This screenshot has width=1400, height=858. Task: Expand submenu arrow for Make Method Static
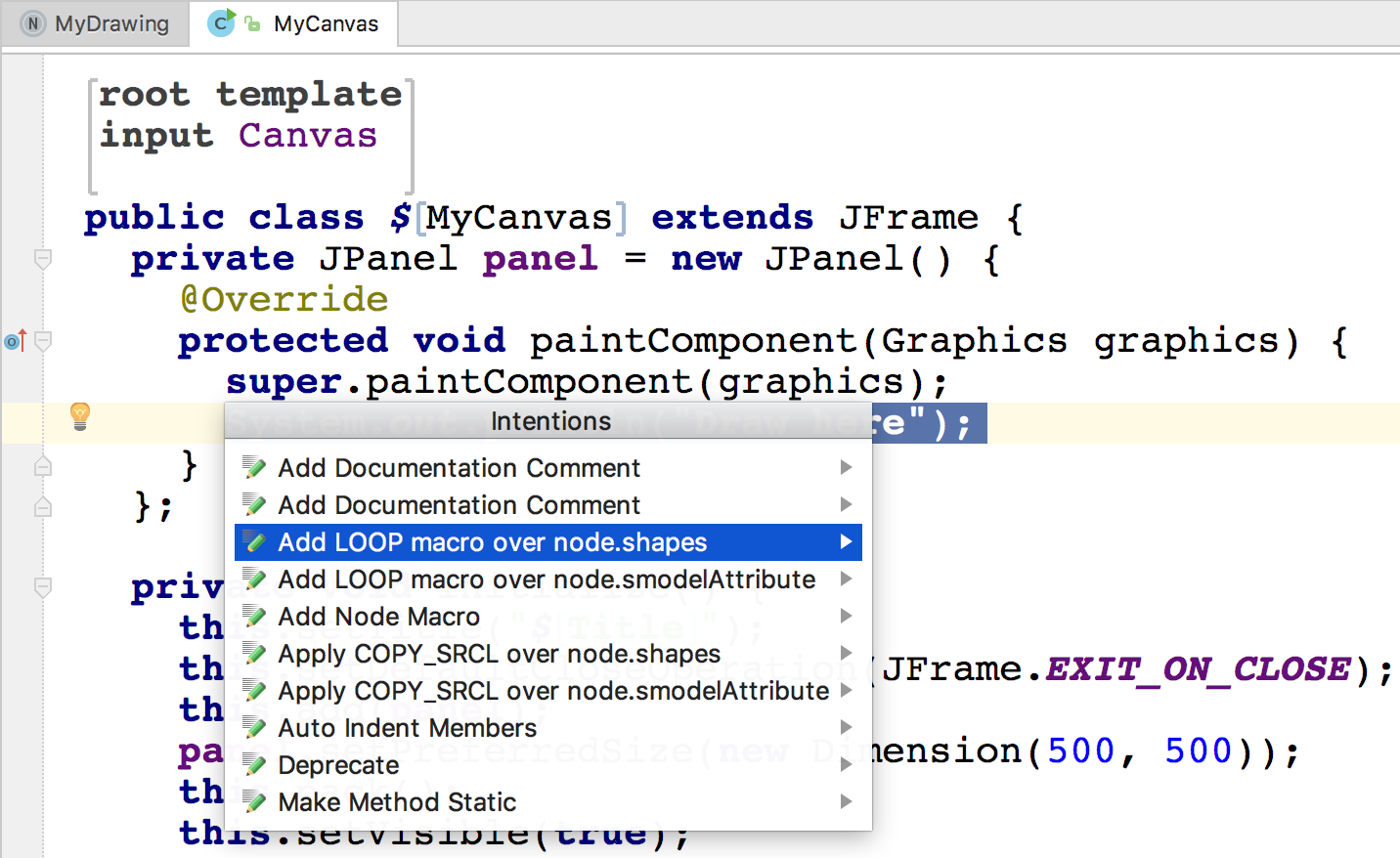[846, 802]
